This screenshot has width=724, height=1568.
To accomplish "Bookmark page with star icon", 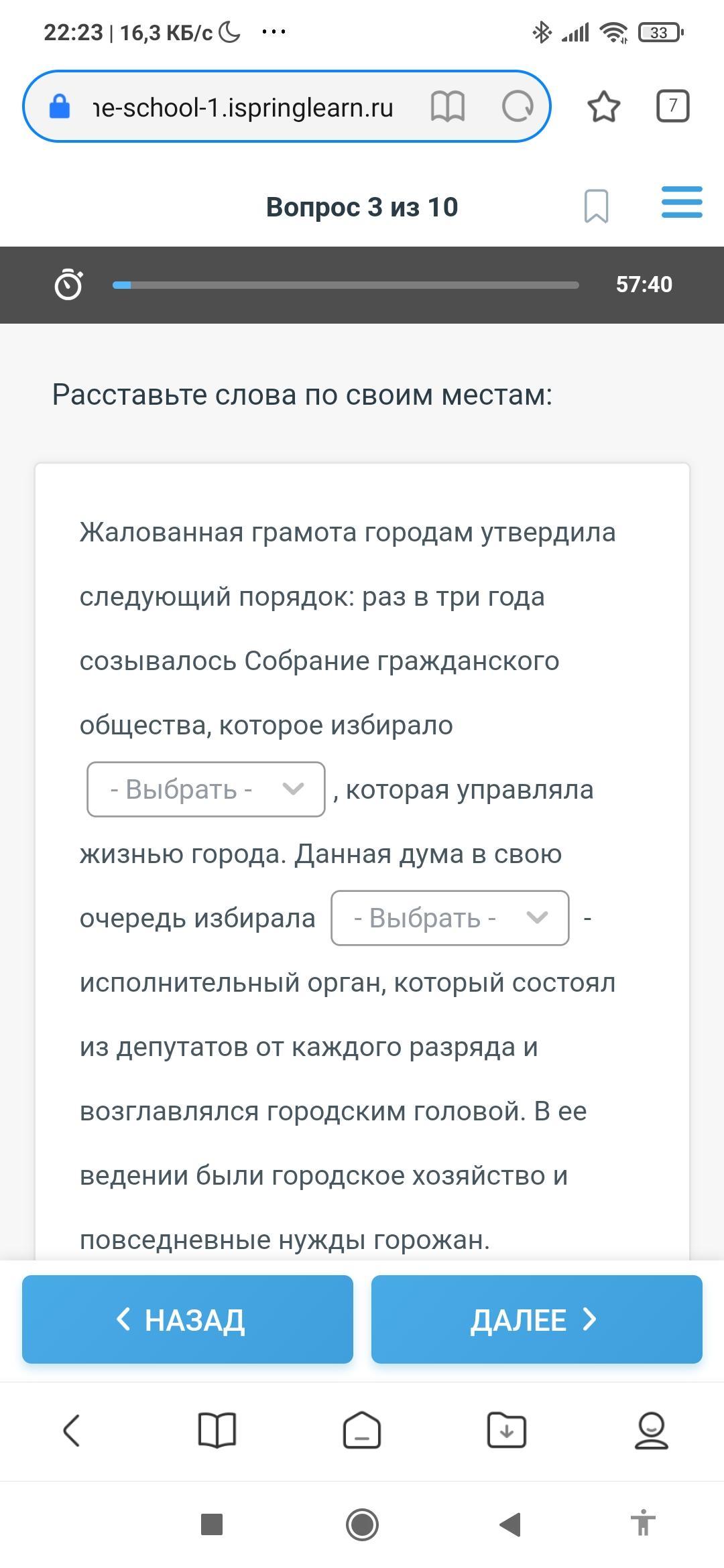I will tap(603, 107).
